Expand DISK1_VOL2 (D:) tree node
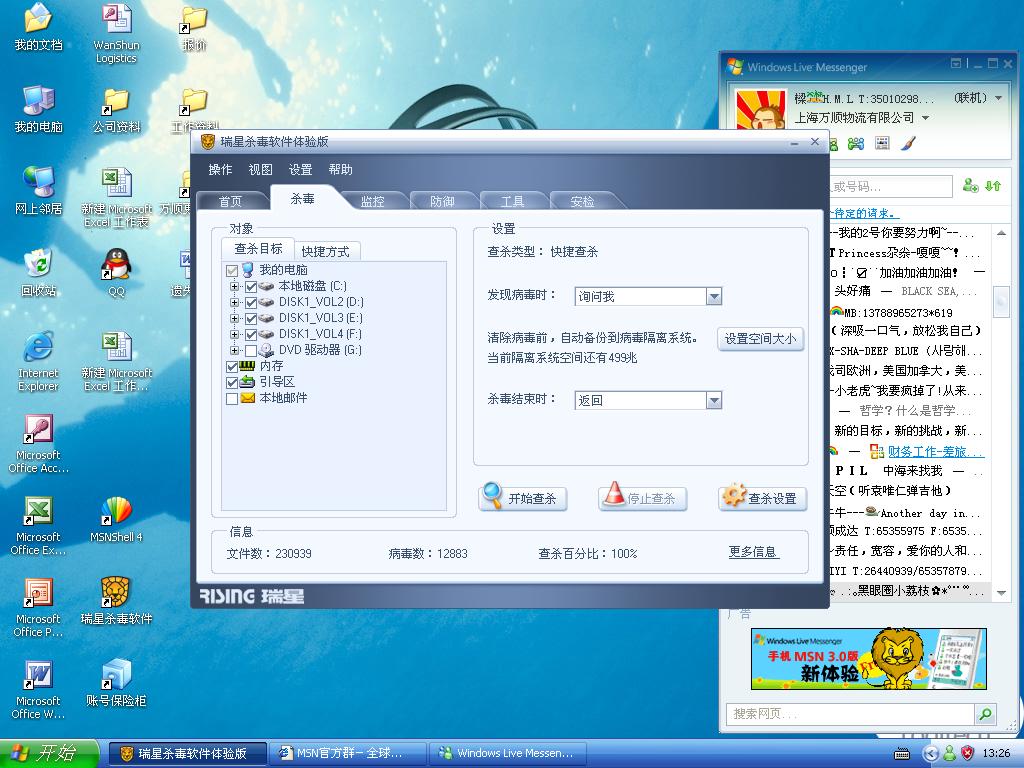 (x=234, y=303)
